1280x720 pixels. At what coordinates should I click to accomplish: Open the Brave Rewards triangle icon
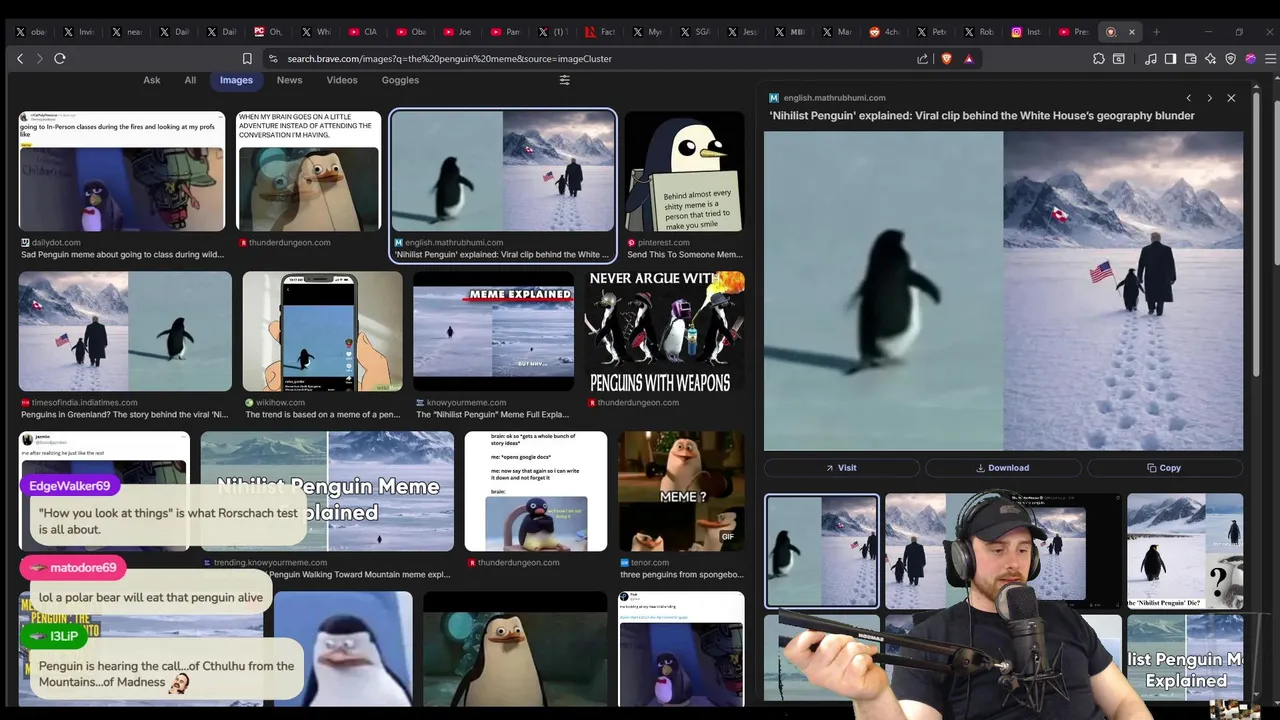[x=968, y=59]
